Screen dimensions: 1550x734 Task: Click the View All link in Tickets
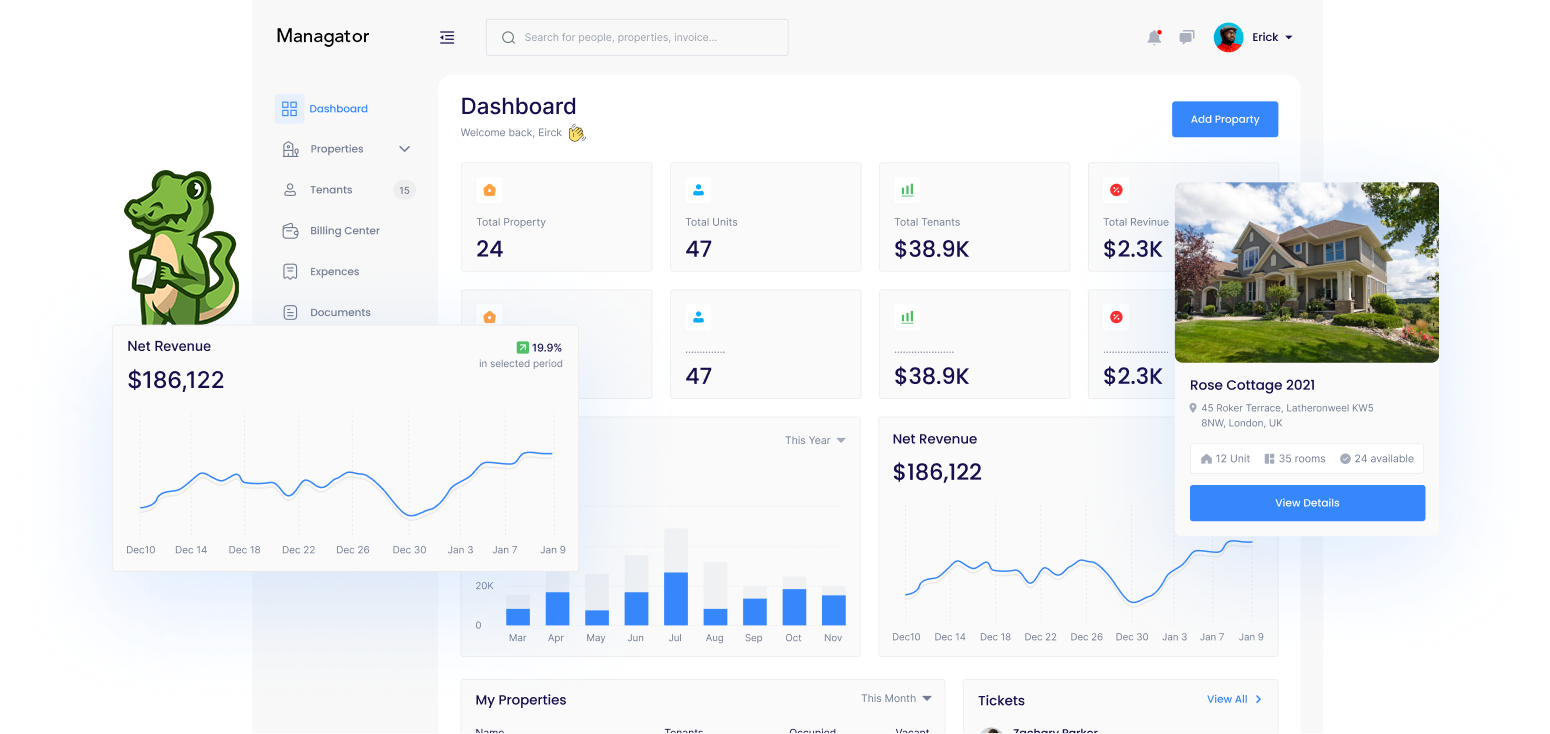(x=1234, y=700)
